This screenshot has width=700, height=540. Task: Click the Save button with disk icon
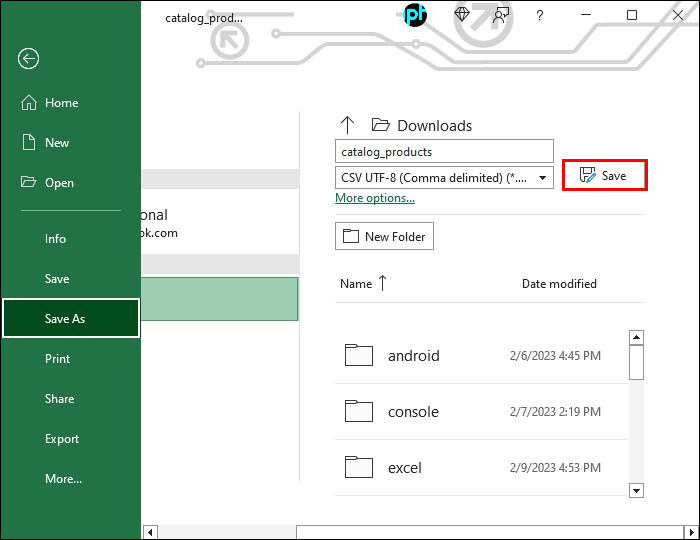[x=604, y=175]
